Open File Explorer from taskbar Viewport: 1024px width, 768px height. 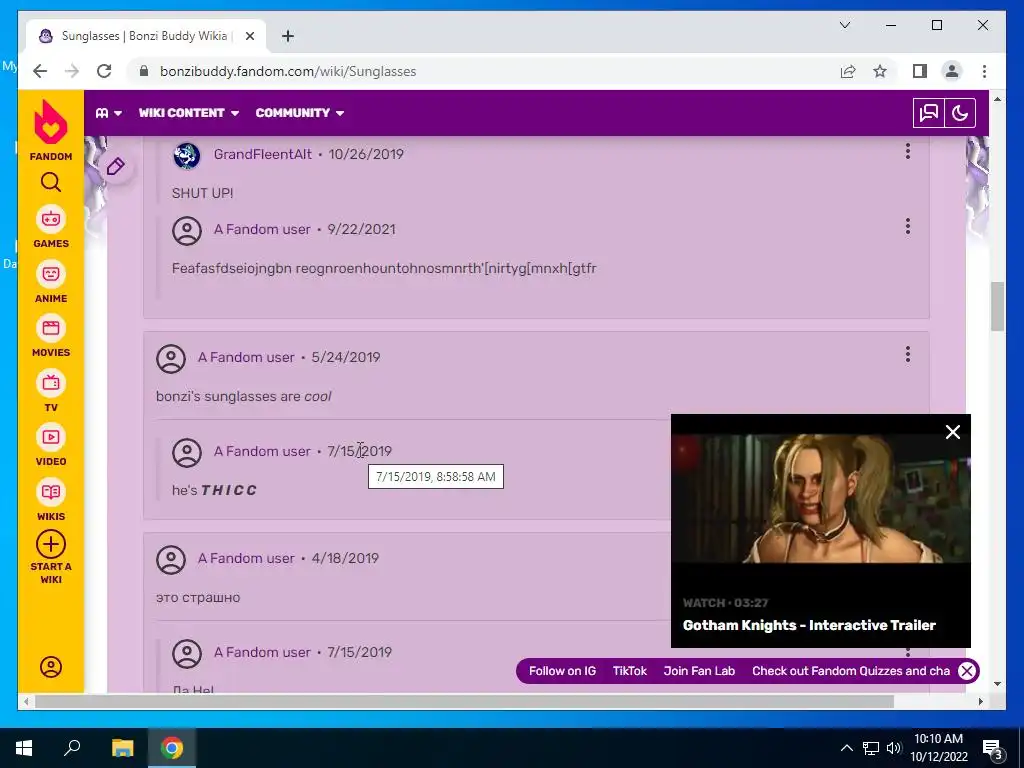click(x=122, y=748)
